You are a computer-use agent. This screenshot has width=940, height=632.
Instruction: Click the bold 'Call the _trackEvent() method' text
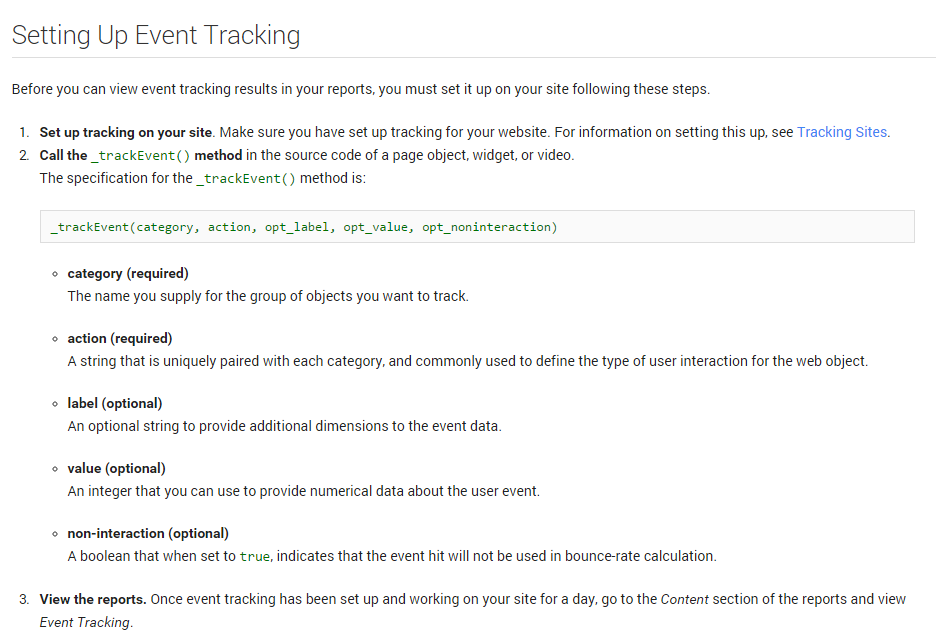[x=141, y=155]
